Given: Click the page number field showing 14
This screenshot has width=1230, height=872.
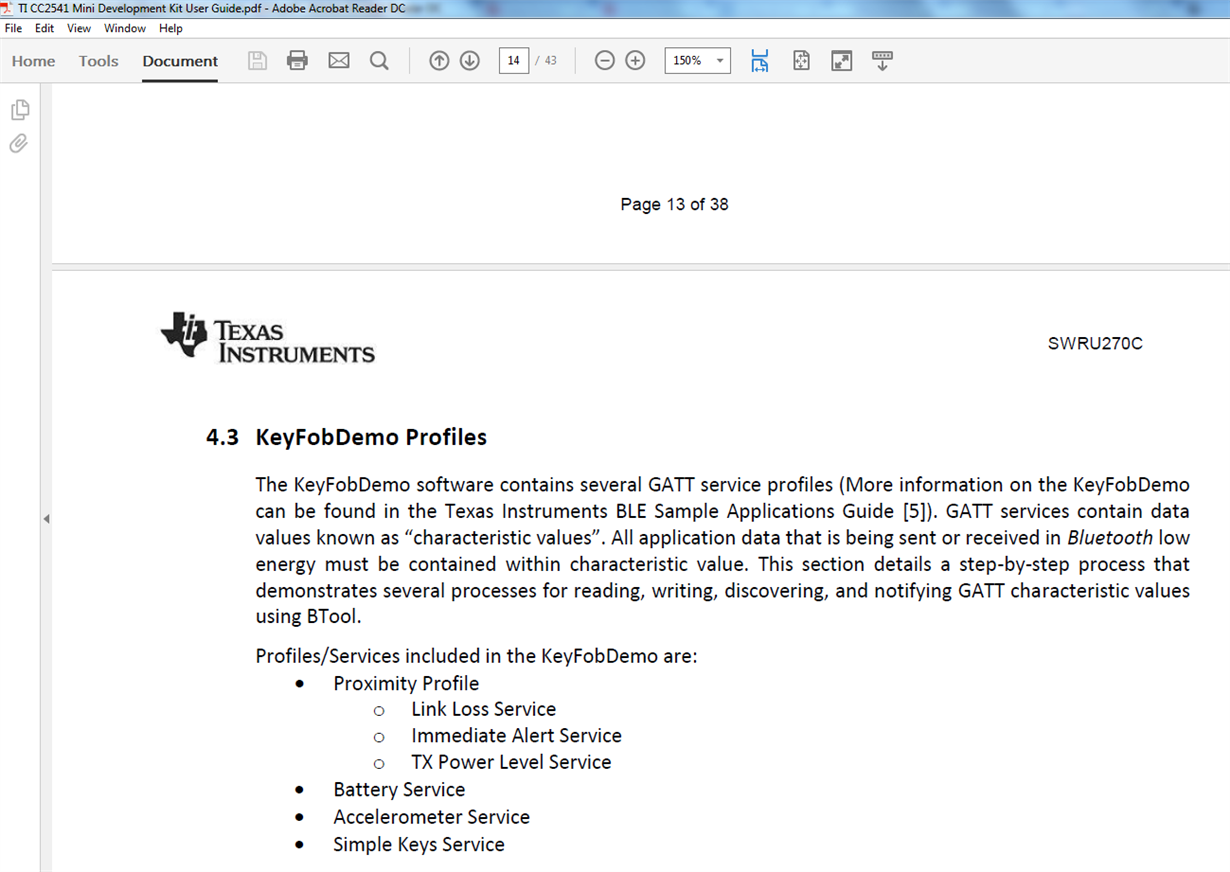Looking at the screenshot, I should pyautogui.click(x=513, y=61).
